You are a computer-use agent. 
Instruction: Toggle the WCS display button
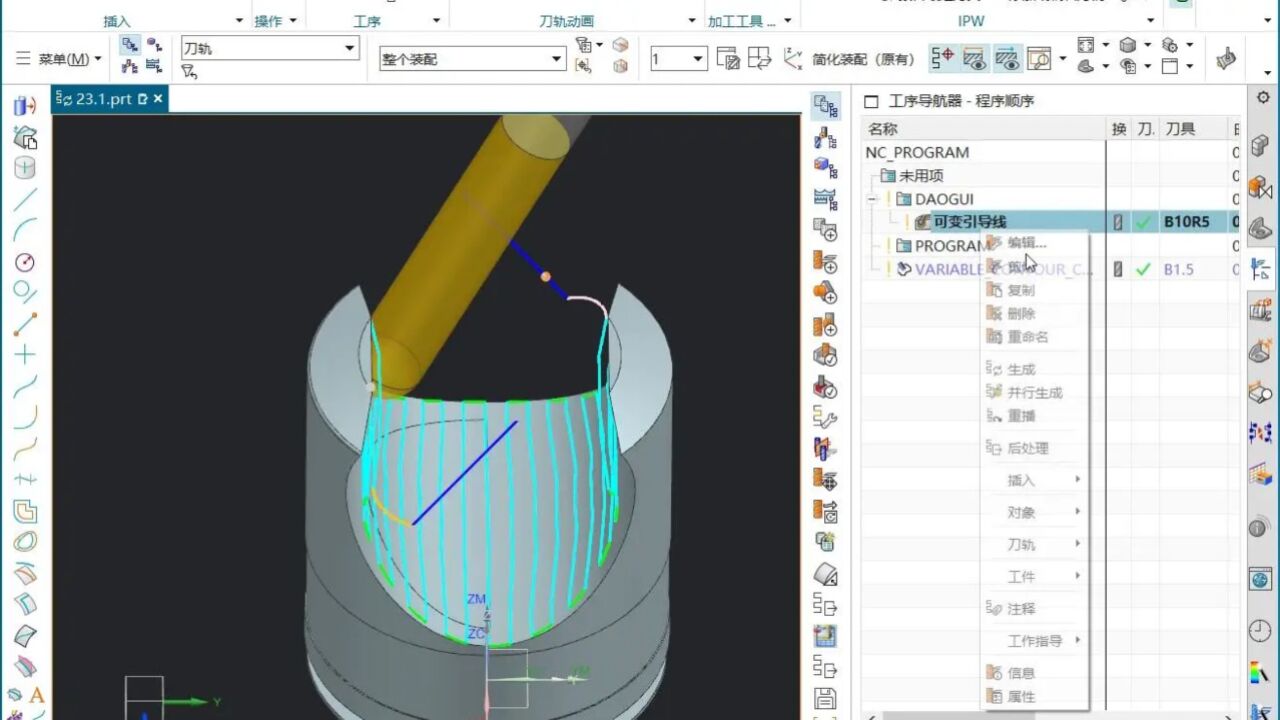click(793, 59)
